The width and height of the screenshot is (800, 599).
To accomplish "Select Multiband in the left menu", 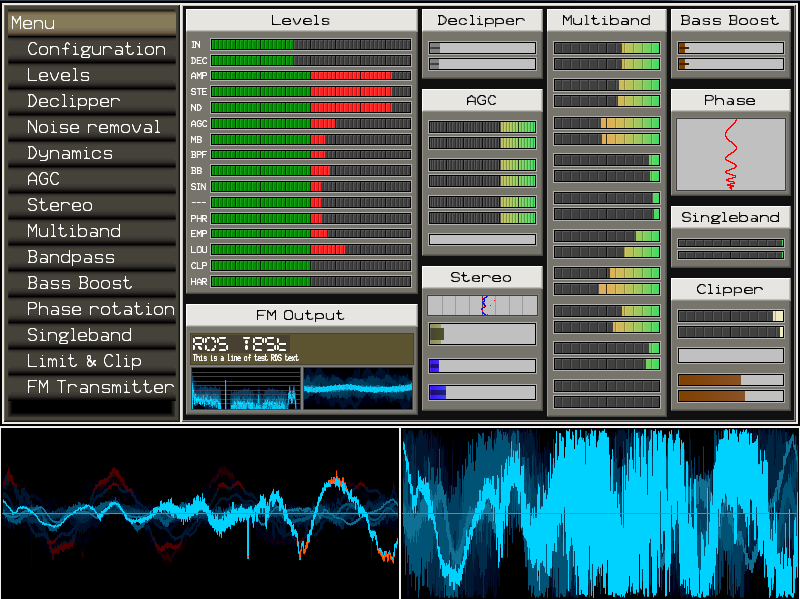I will (x=92, y=232).
